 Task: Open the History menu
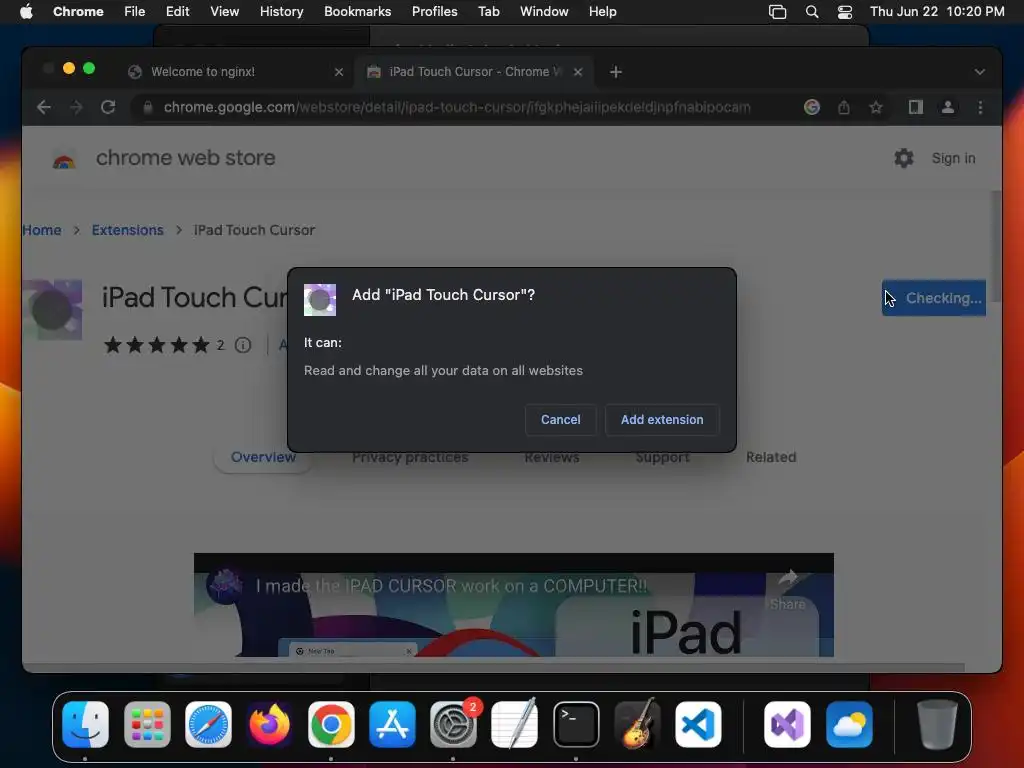[281, 12]
